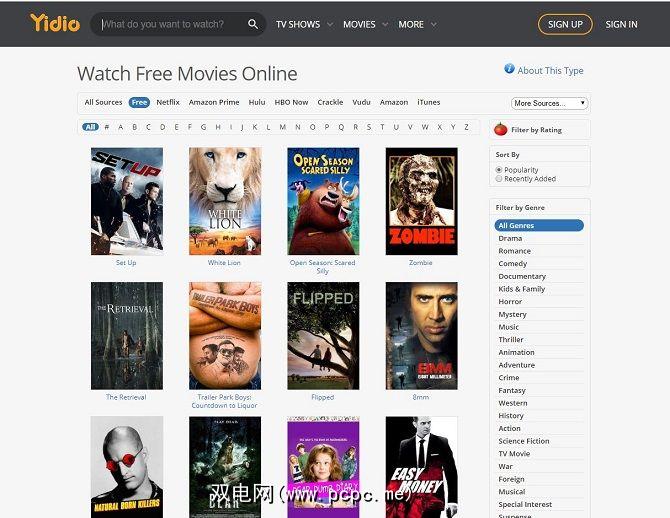Click the Sign Up button

tap(565, 24)
